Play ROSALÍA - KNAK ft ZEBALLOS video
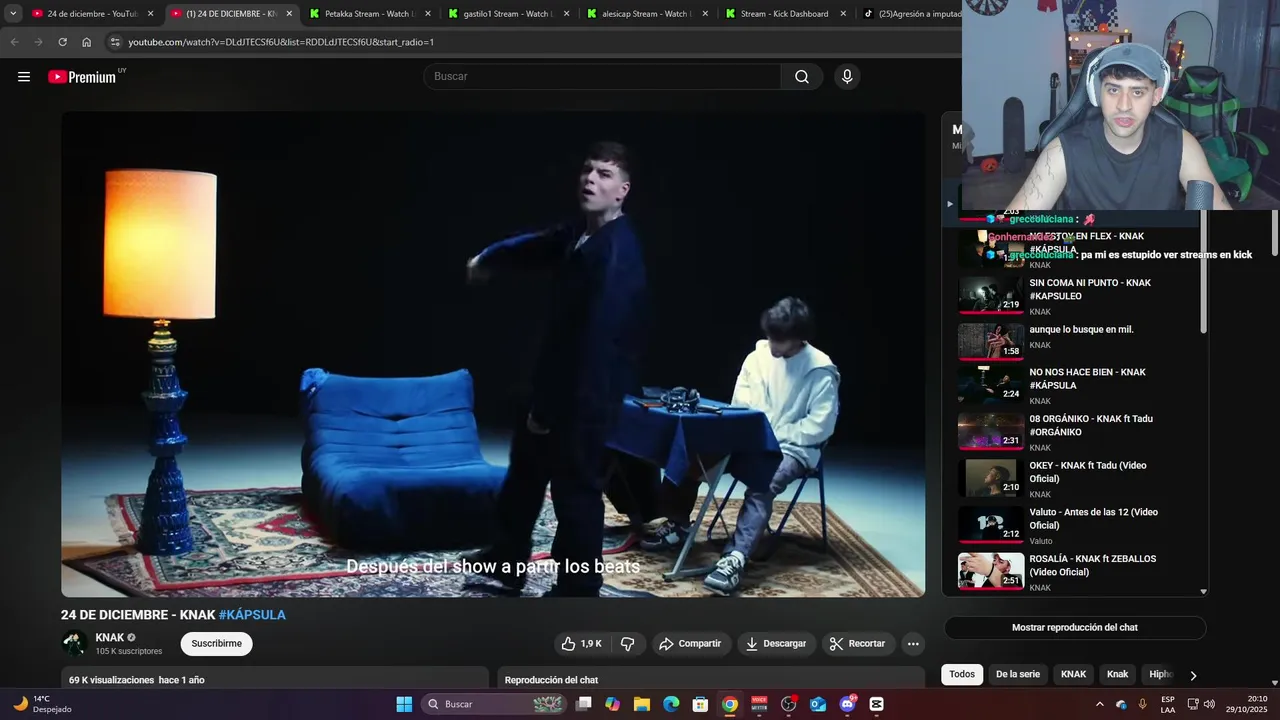The image size is (1280, 720). 1075,572
